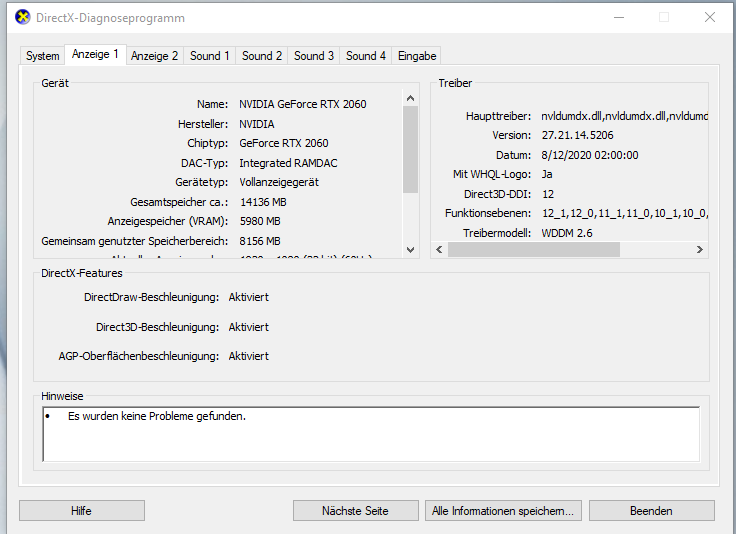Click the Gesamtspeicher value 14136 MB
The image size is (736, 534).
point(263,202)
